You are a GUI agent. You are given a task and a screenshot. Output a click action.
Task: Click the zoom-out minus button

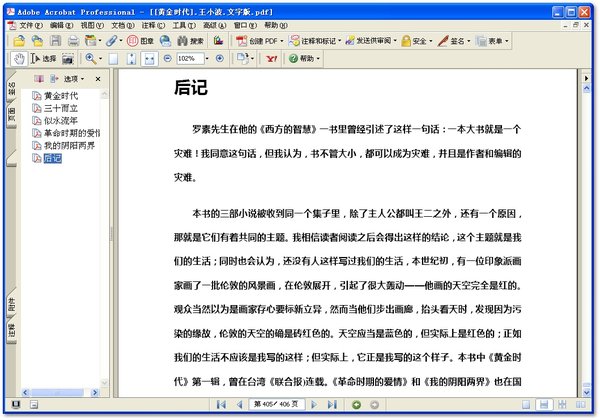(166, 59)
